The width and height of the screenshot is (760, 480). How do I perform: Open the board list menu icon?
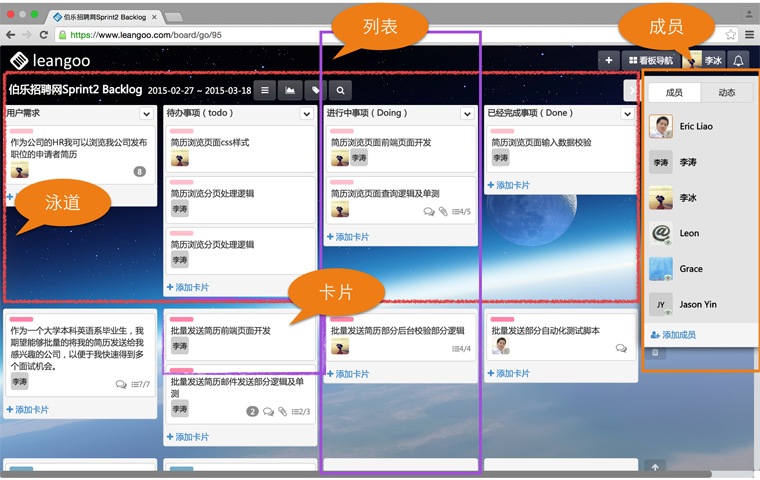(265, 90)
